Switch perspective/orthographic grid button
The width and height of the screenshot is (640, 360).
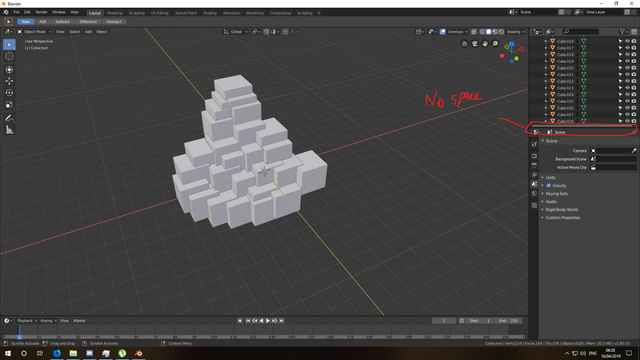(x=464, y=44)
